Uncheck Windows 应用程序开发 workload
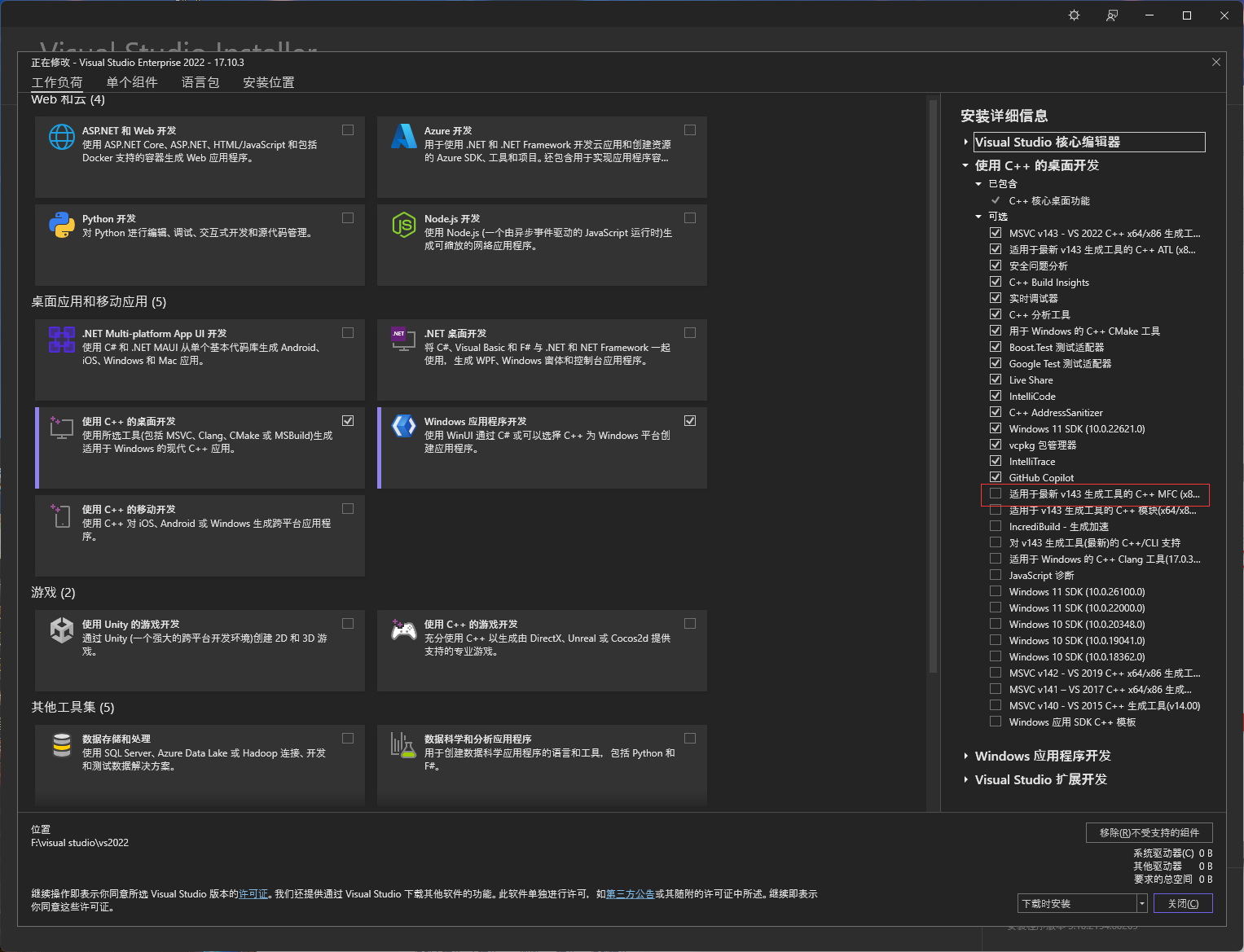The image size is (1244, 952). [690, 420]
